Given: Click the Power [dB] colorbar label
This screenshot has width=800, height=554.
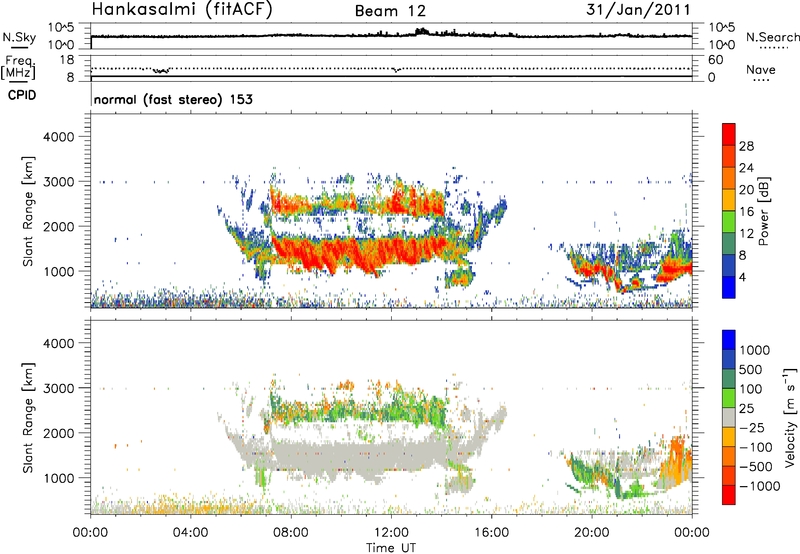Looking at the screenshot, I should 763,211.
